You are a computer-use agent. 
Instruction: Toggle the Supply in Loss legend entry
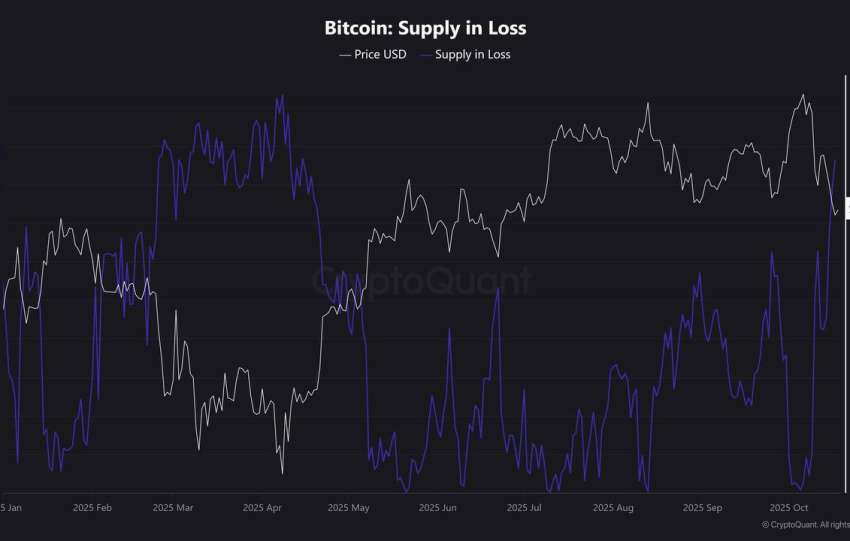(472, 54)
